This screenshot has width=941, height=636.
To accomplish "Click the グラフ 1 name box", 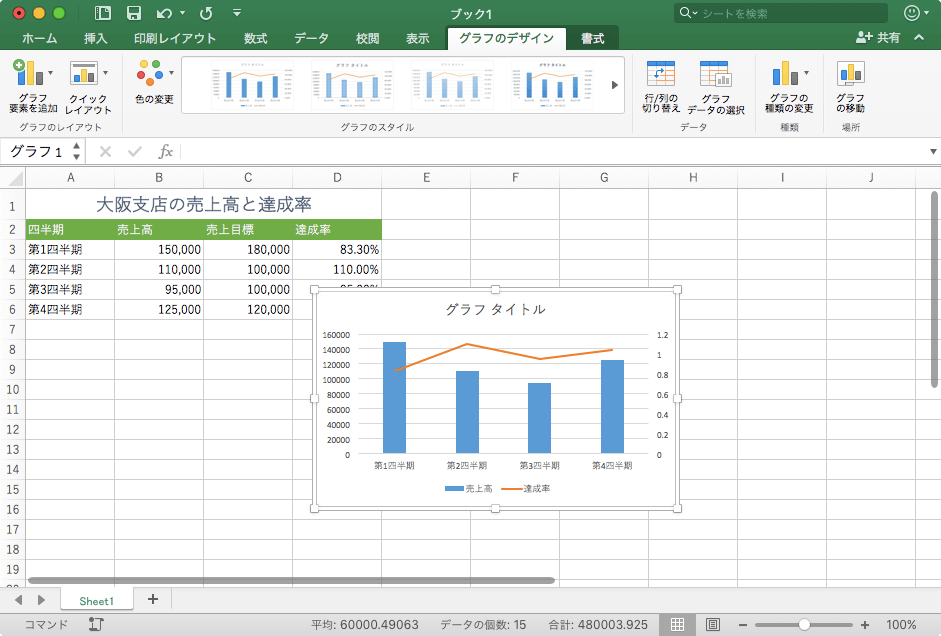I will pos(36,151).
